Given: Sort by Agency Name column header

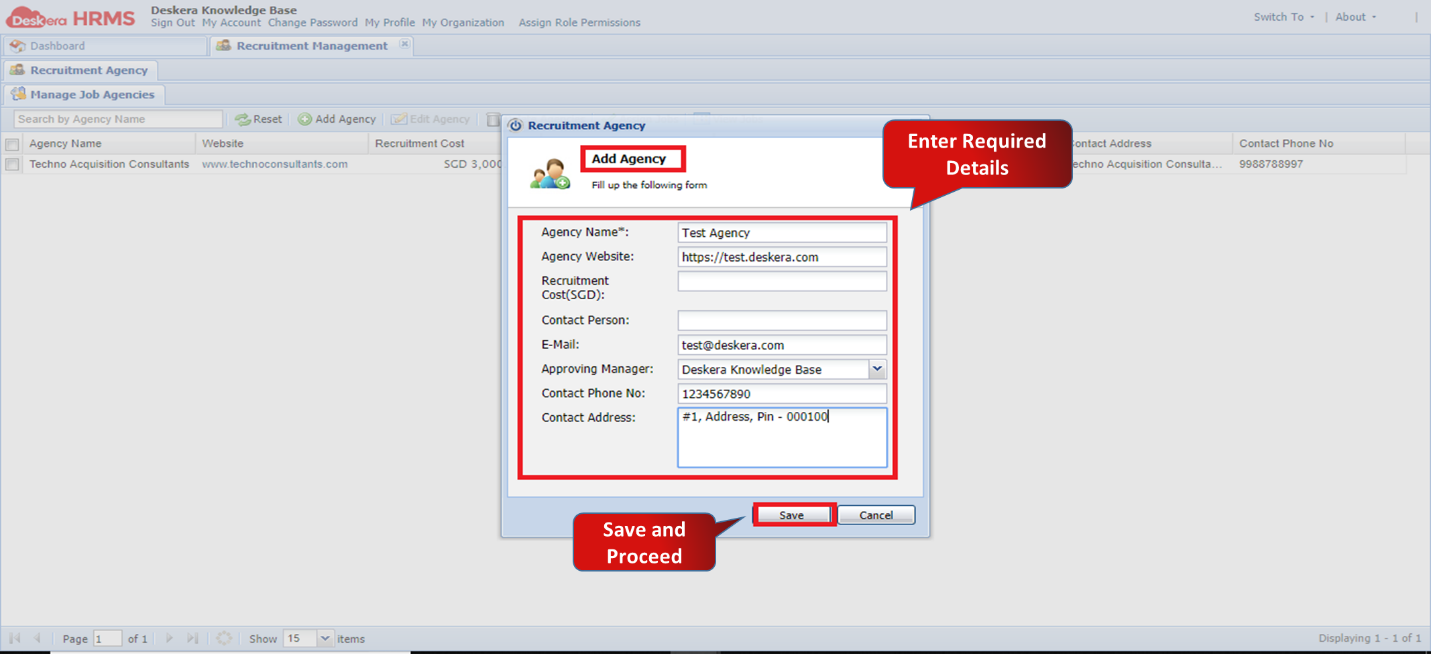Looking at the screenshot, I should coord(109,144).
